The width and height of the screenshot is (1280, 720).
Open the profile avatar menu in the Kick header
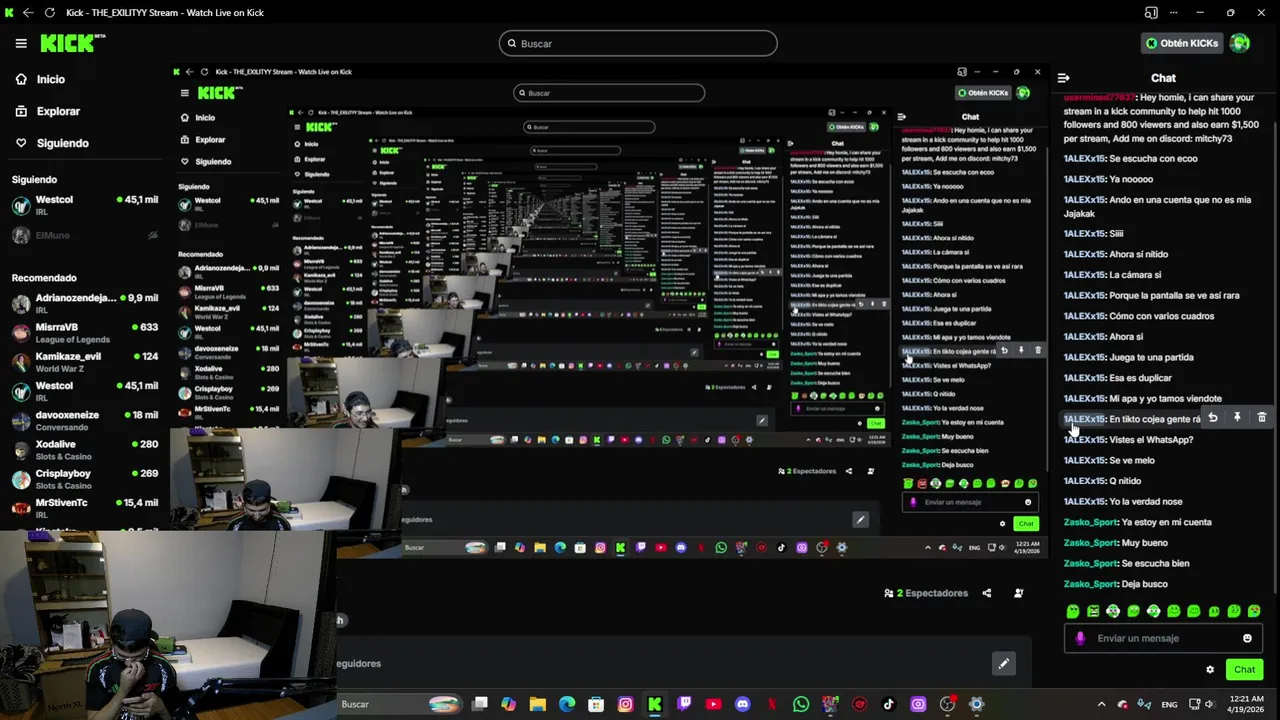click(x=1240, y=43)
